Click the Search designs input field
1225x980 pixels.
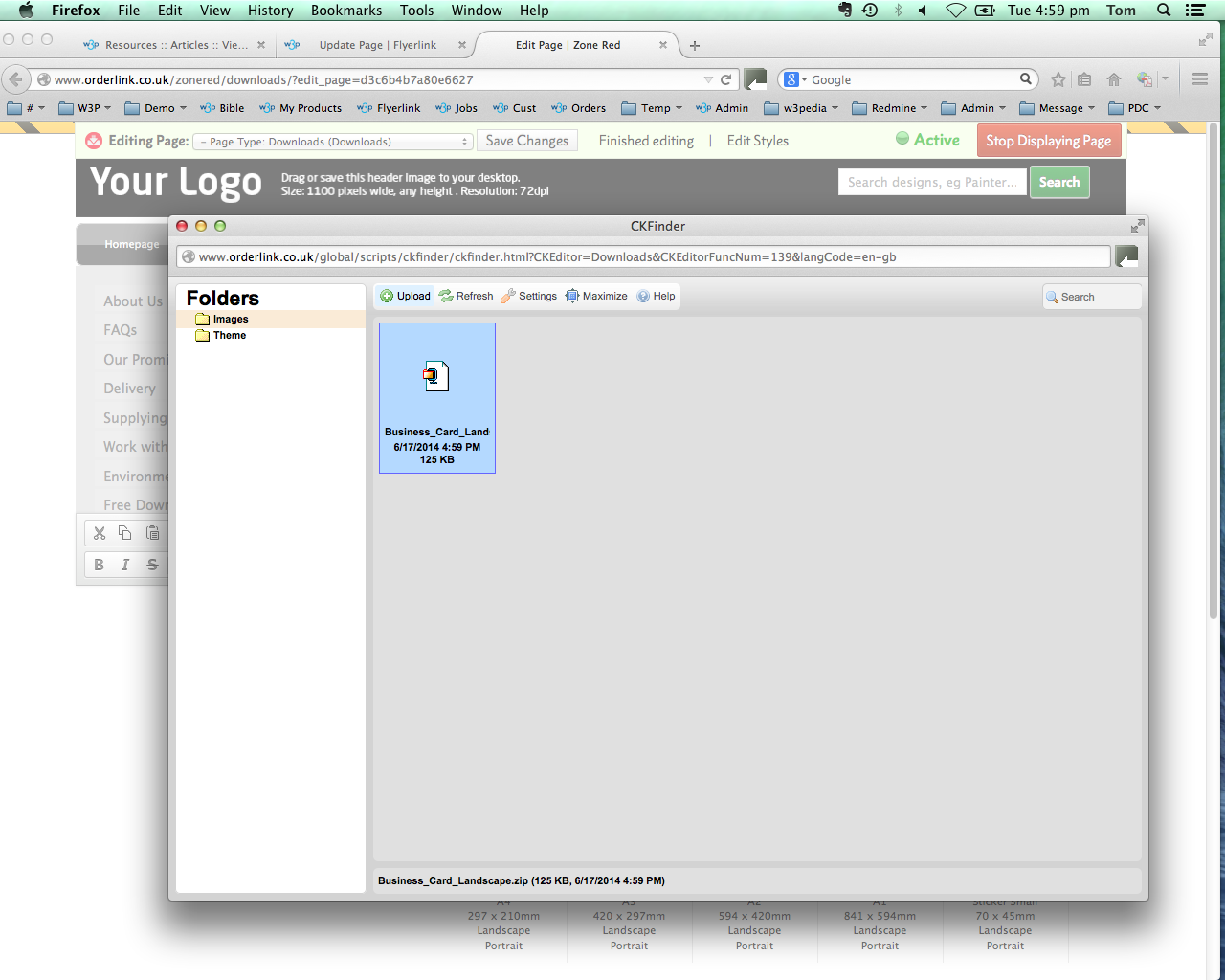932,182
